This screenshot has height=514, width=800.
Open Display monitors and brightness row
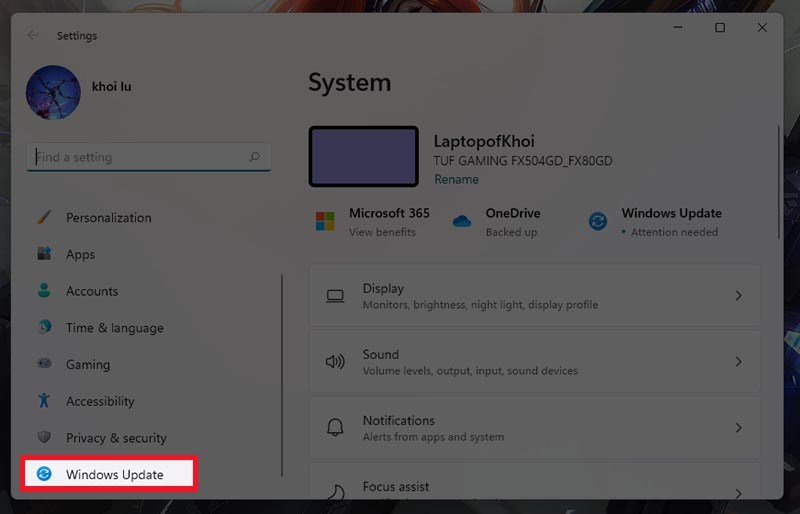click(535, 296)
